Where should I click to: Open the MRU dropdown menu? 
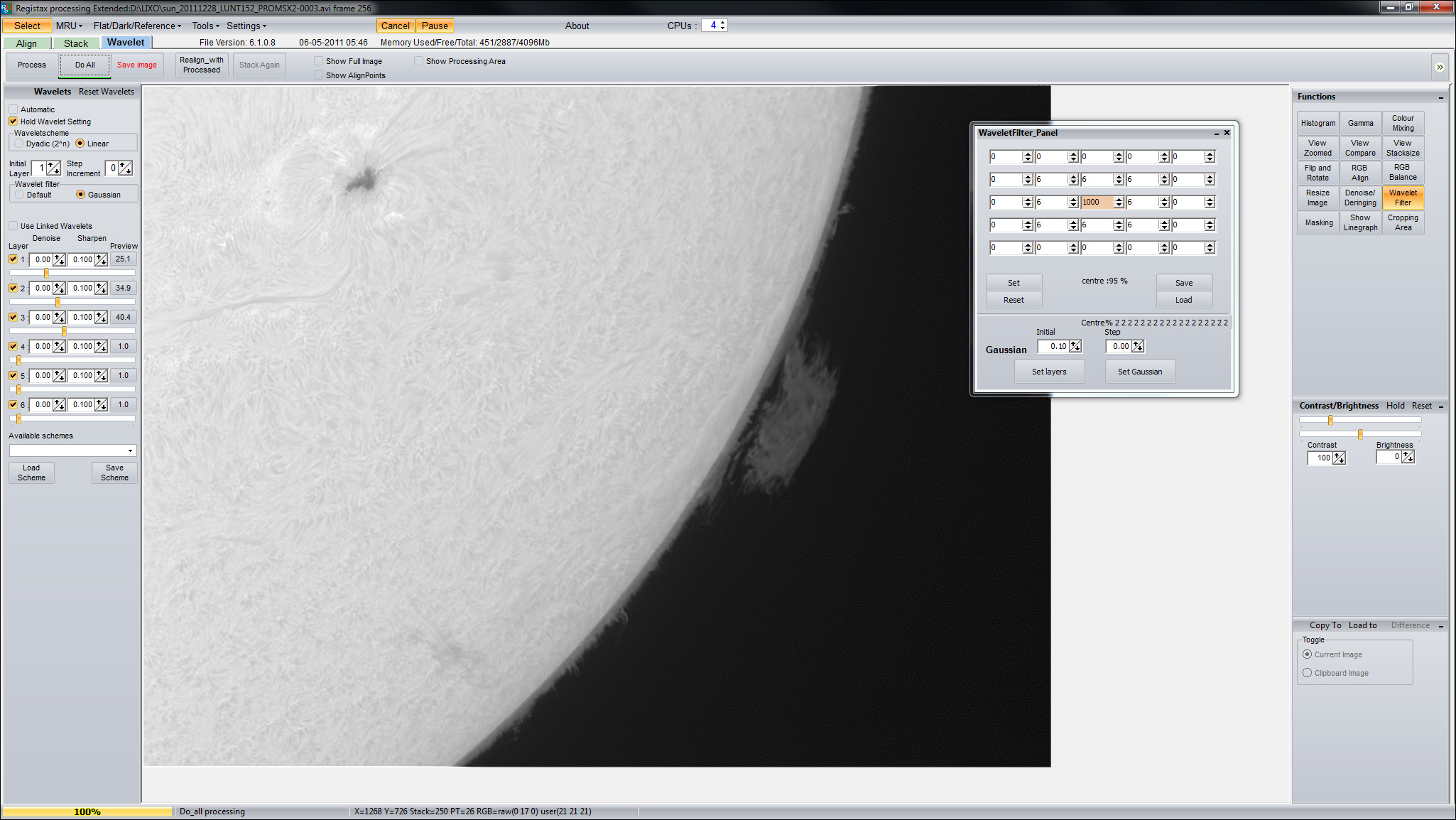click(69, 26)
